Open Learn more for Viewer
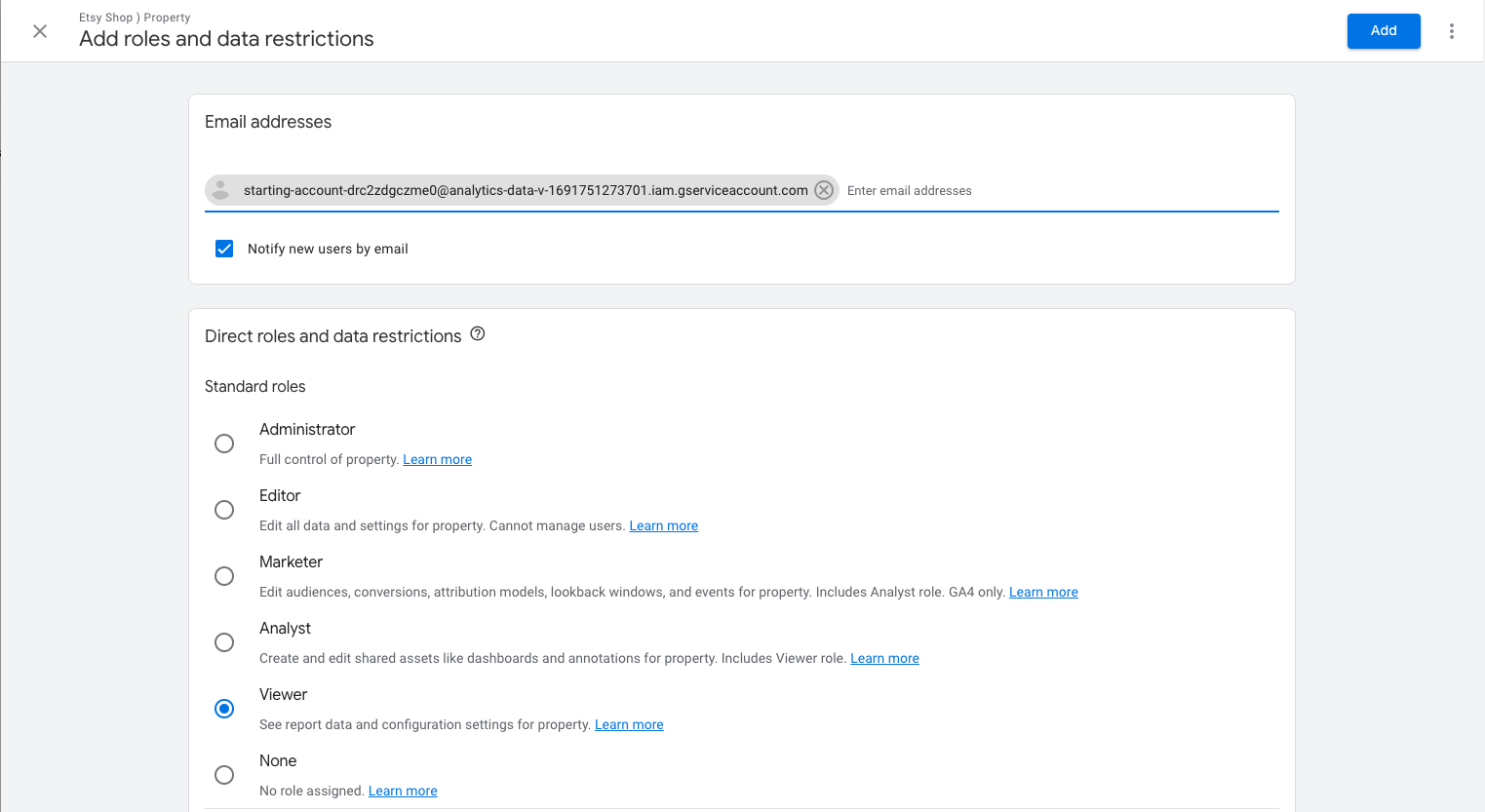 click(628, 724)
